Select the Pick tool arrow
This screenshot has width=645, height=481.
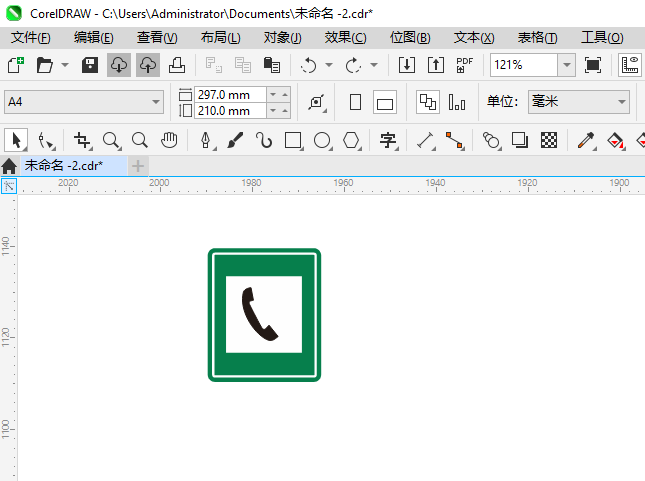point(16,140)
